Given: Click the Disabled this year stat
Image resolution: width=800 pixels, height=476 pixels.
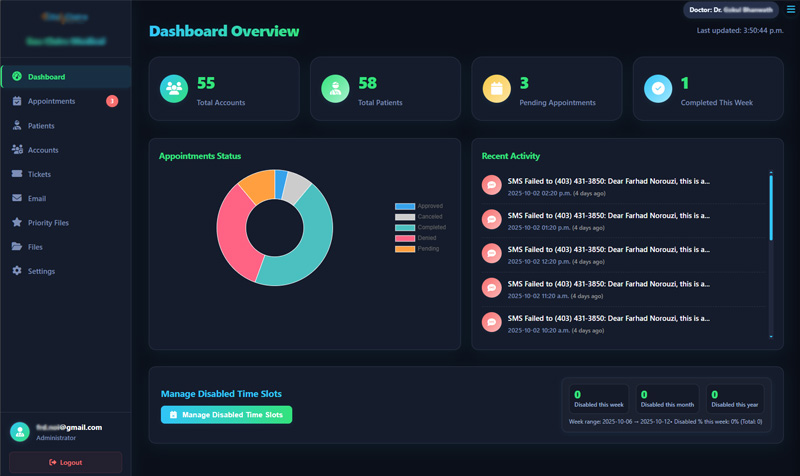Looking at the screenshot, I should [735, 398].
